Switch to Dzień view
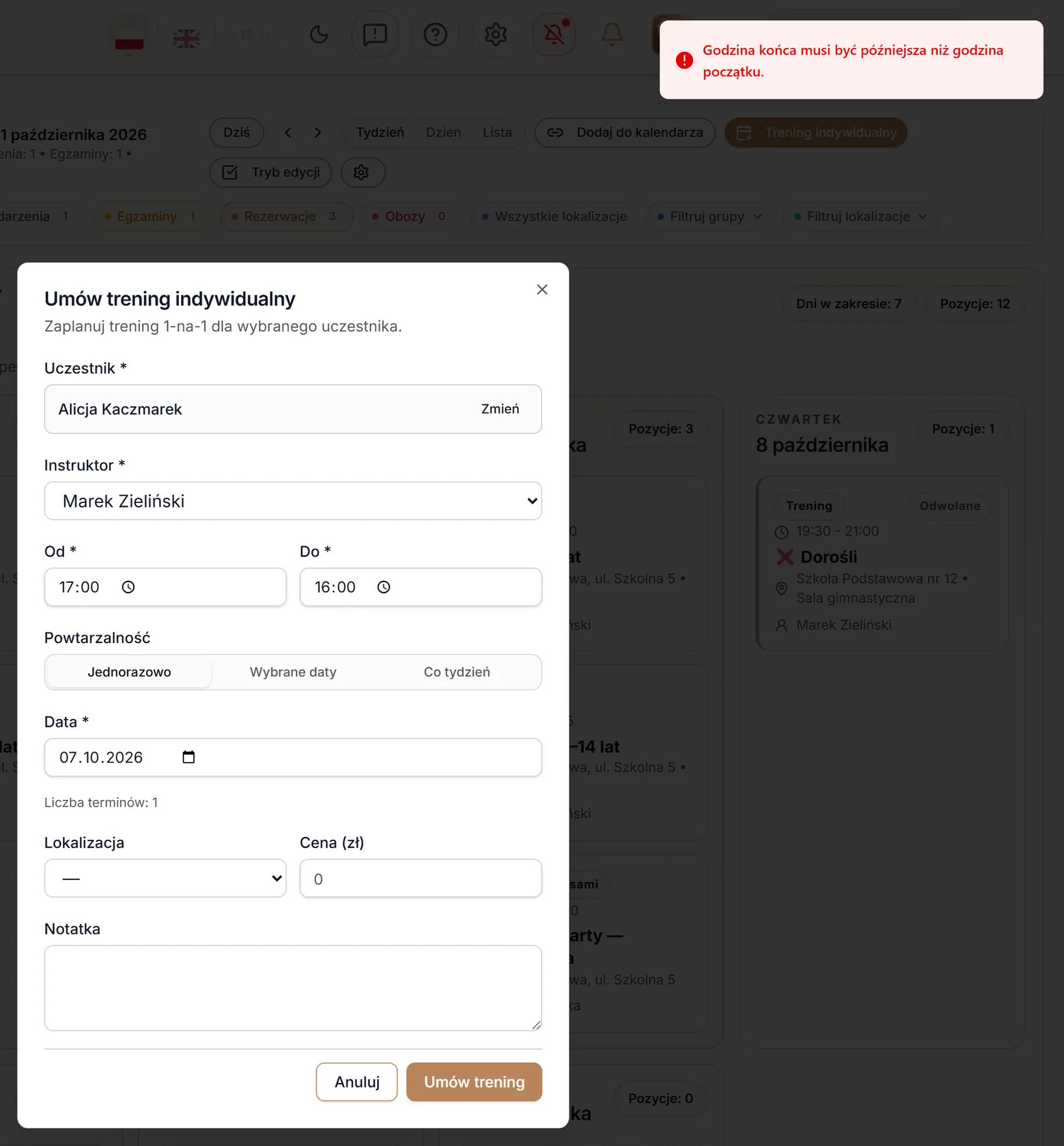The width and height of the screenshot is (1064, 1146). coord(444,132)
